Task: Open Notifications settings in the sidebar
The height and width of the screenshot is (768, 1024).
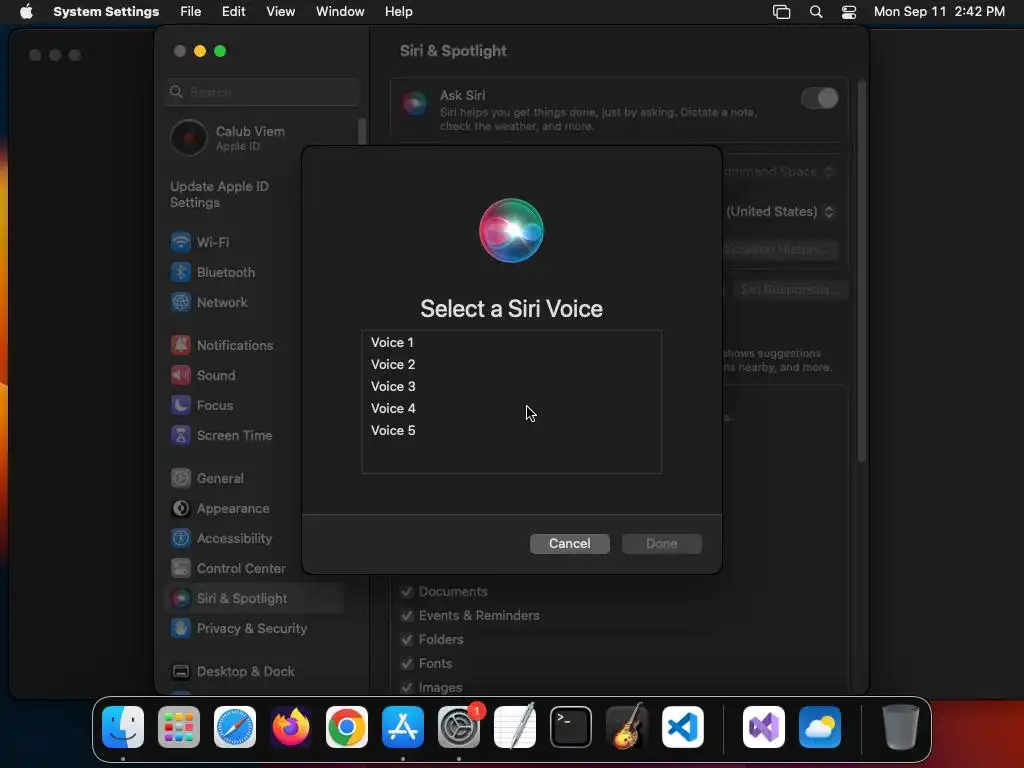Action: [222, 345]
